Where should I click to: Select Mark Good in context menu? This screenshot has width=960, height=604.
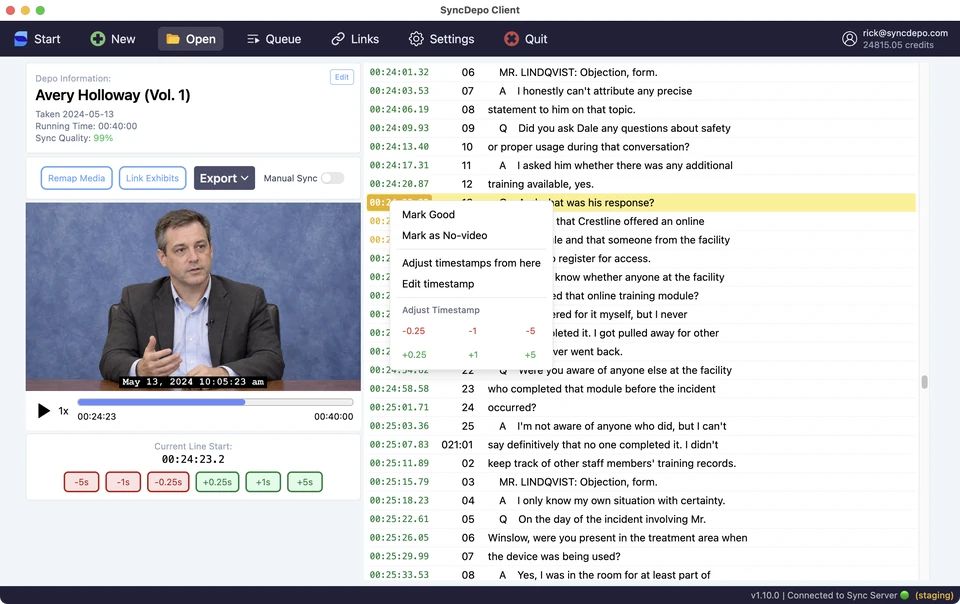pyautogui.click(x=429, y=215)
